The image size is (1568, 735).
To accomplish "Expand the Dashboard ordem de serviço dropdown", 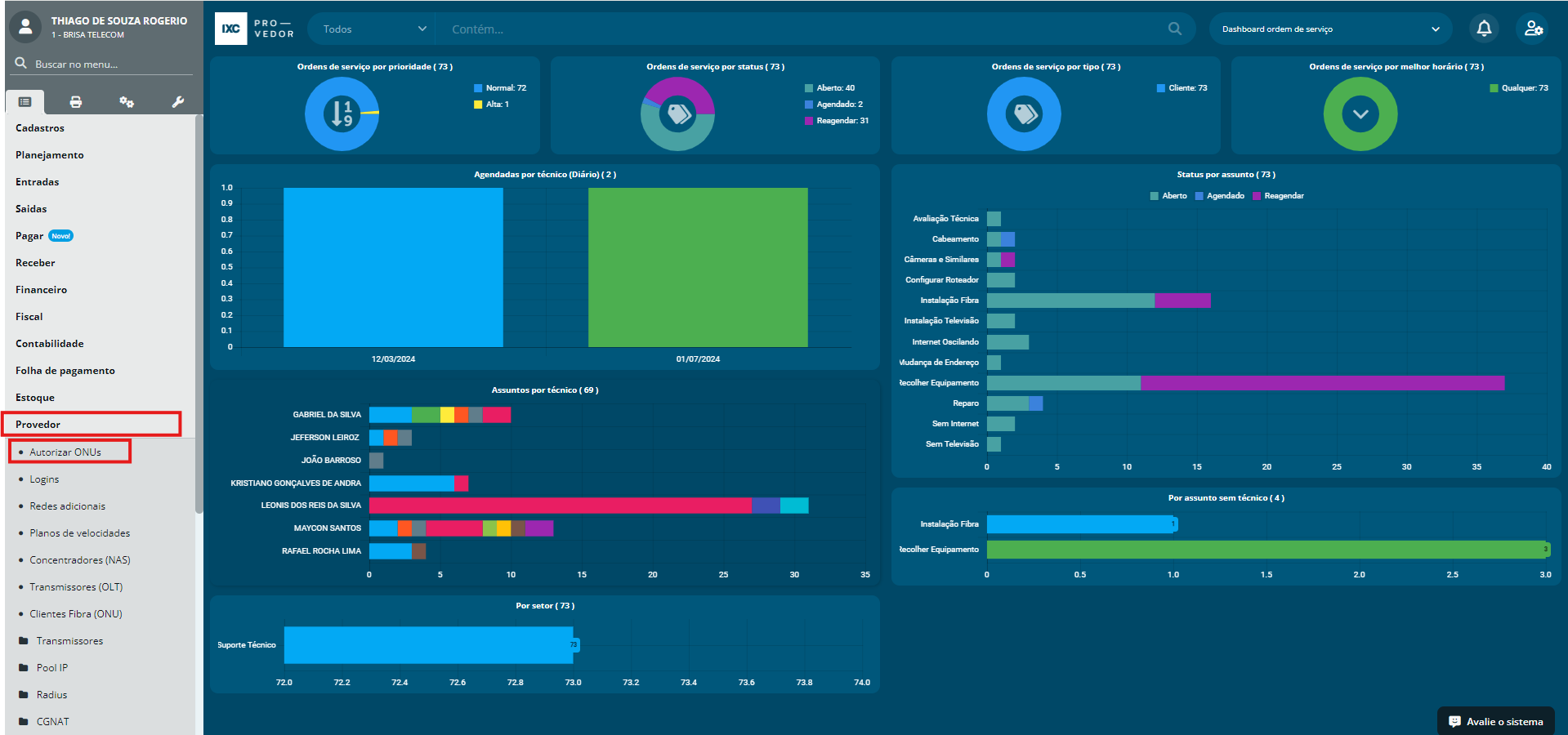I will [x=1329, y=29].
